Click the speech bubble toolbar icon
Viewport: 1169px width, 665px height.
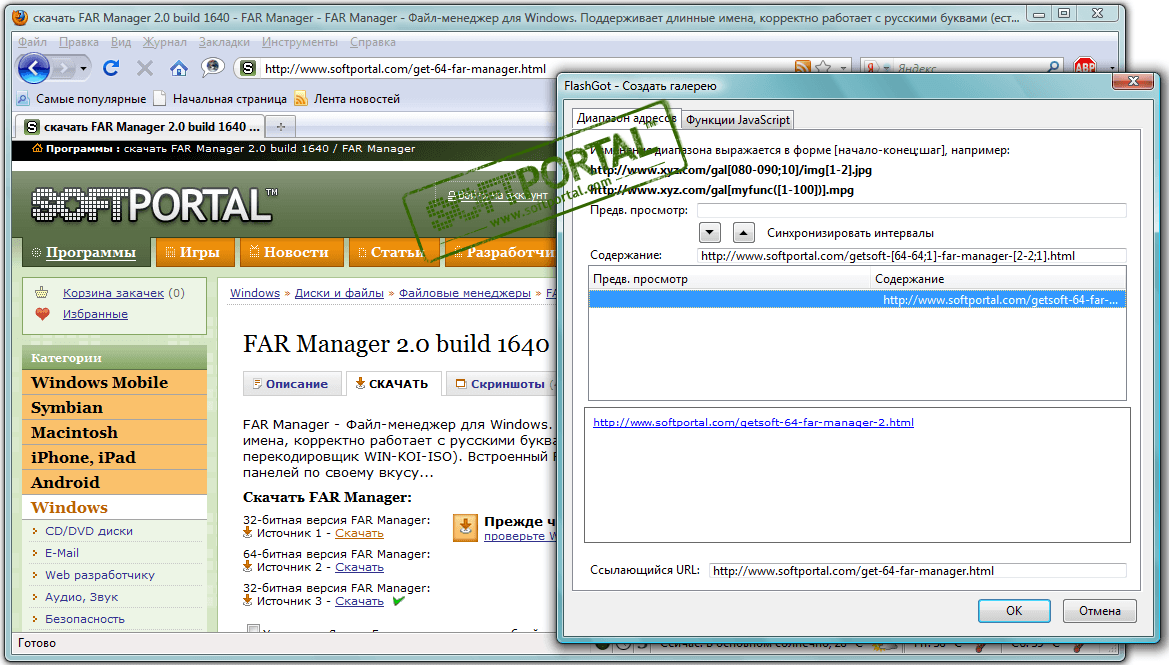click(212, 68)
